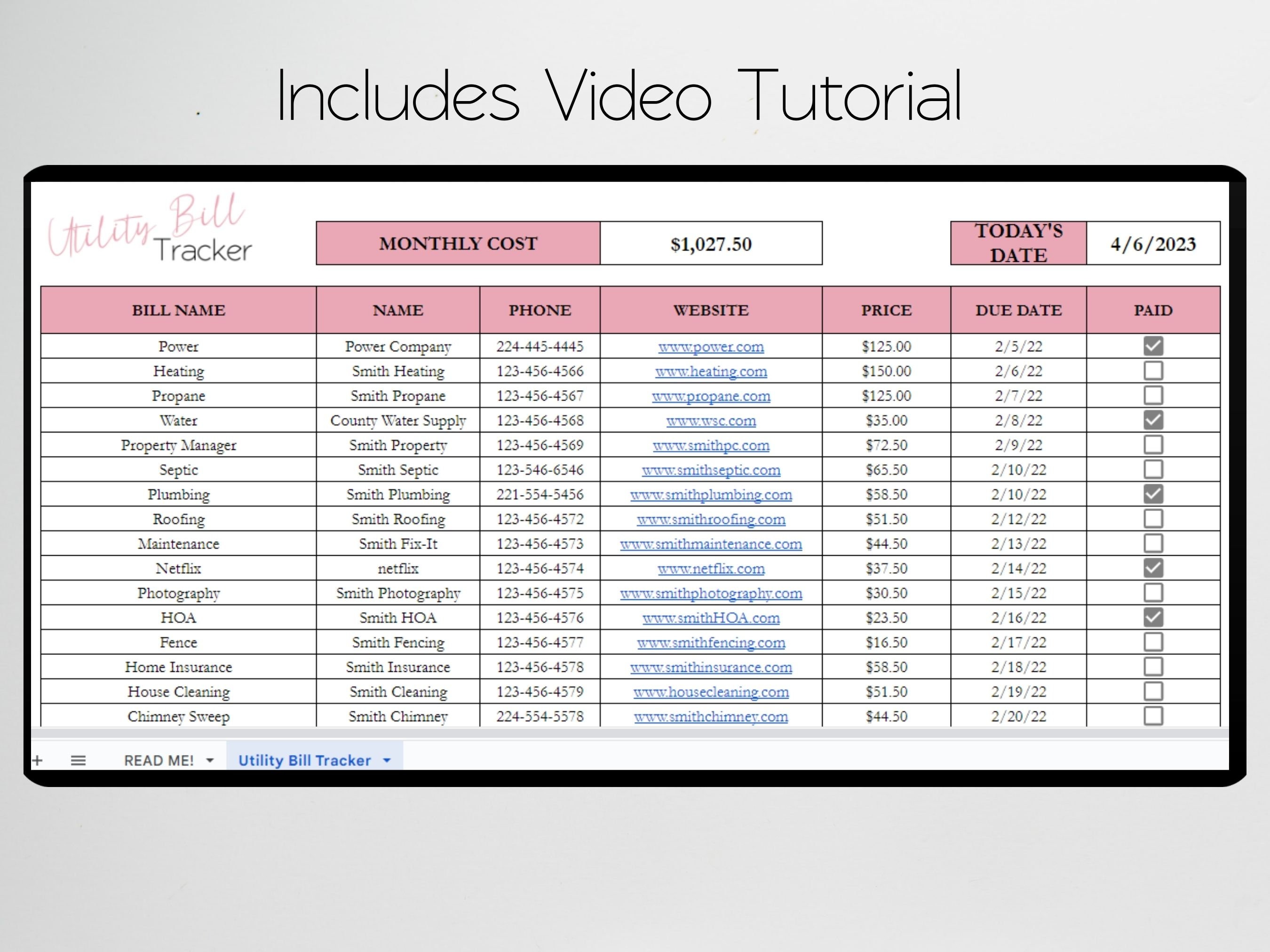Open the www.smithHOA.com link

tap(711, 617)
